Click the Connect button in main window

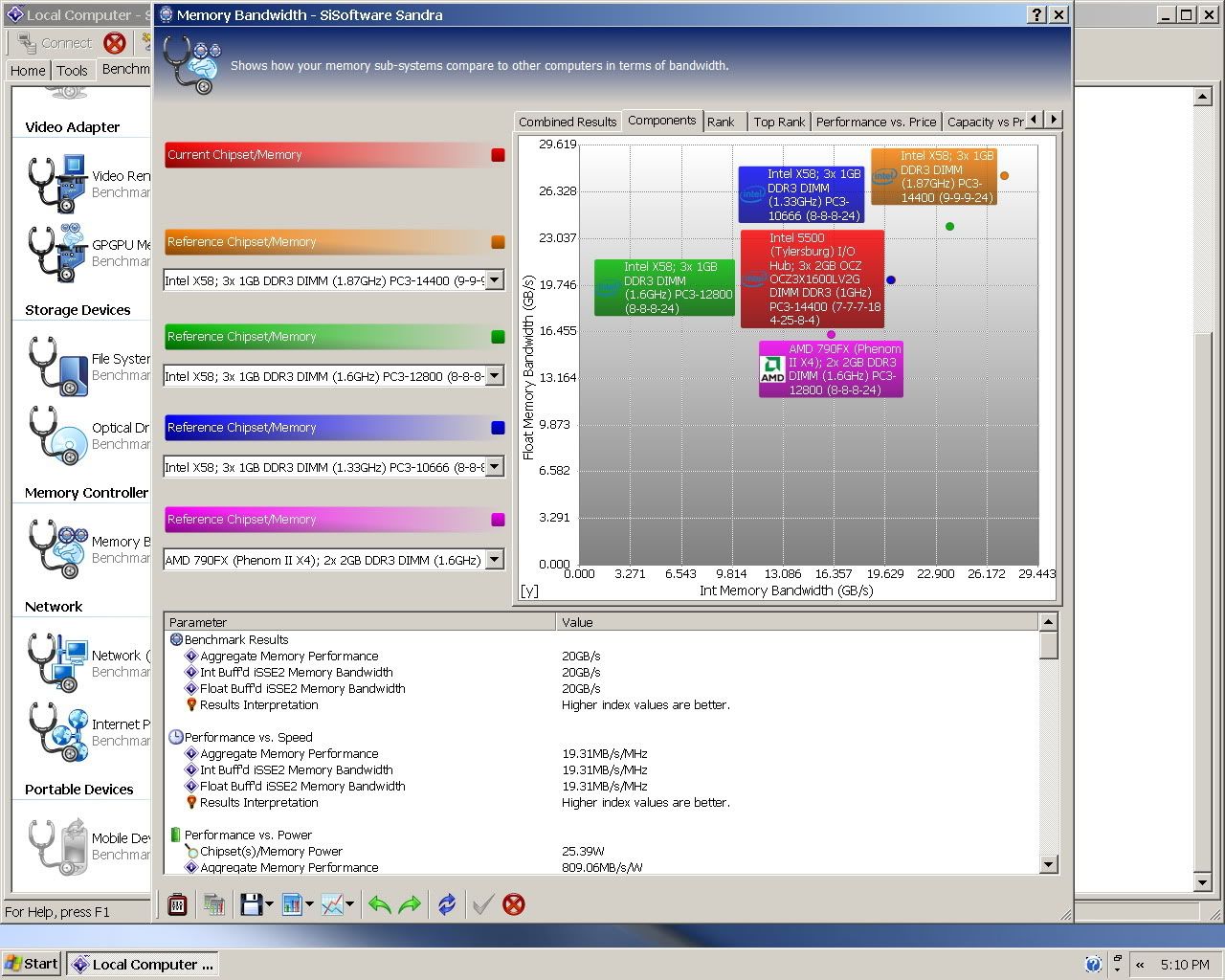[x=54, y=43]
